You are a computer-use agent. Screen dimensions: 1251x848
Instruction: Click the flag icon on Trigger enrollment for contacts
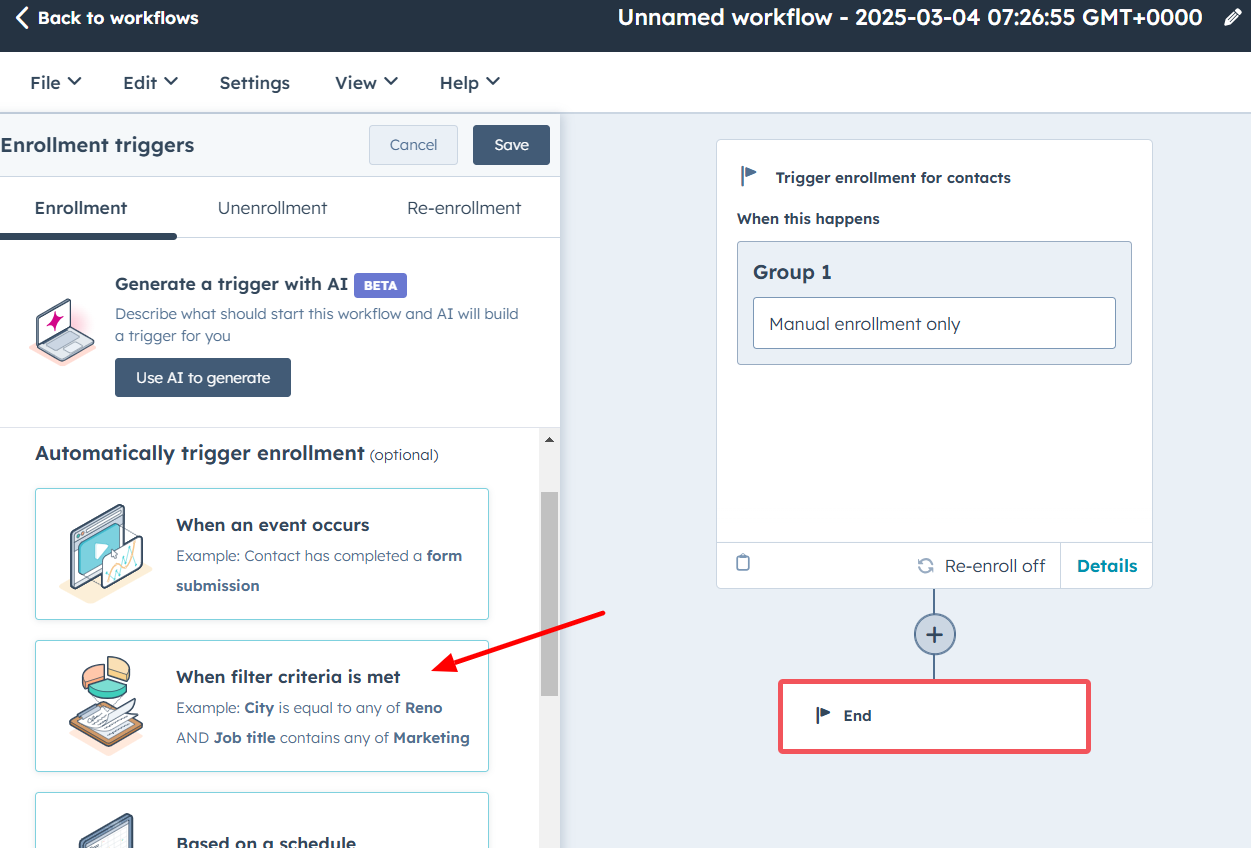[748, 176]
